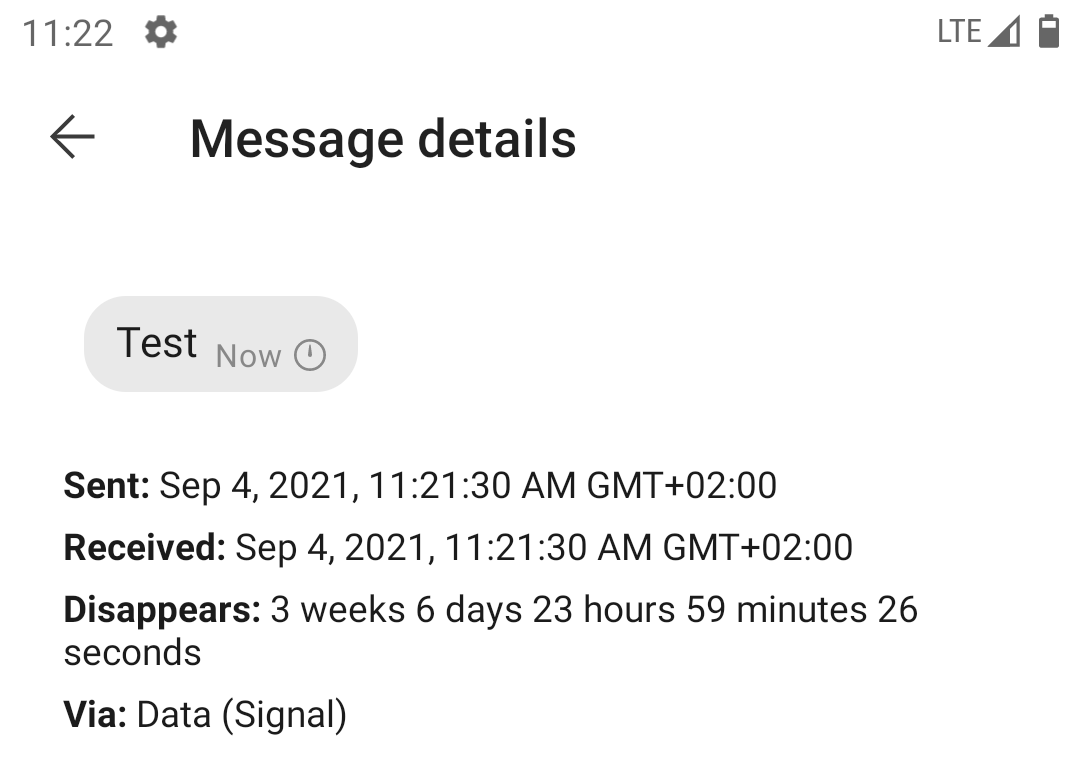The height and width of the screenshot is (780, 1080).
Task: Tap Sep 4, 2021 in the Sent line
Action: click(x=255, y=485)
